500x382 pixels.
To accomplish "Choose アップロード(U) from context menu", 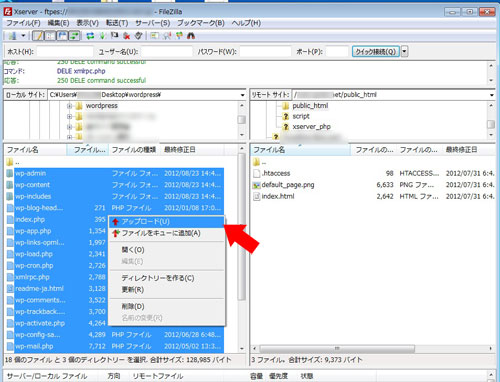I will 167,222.
